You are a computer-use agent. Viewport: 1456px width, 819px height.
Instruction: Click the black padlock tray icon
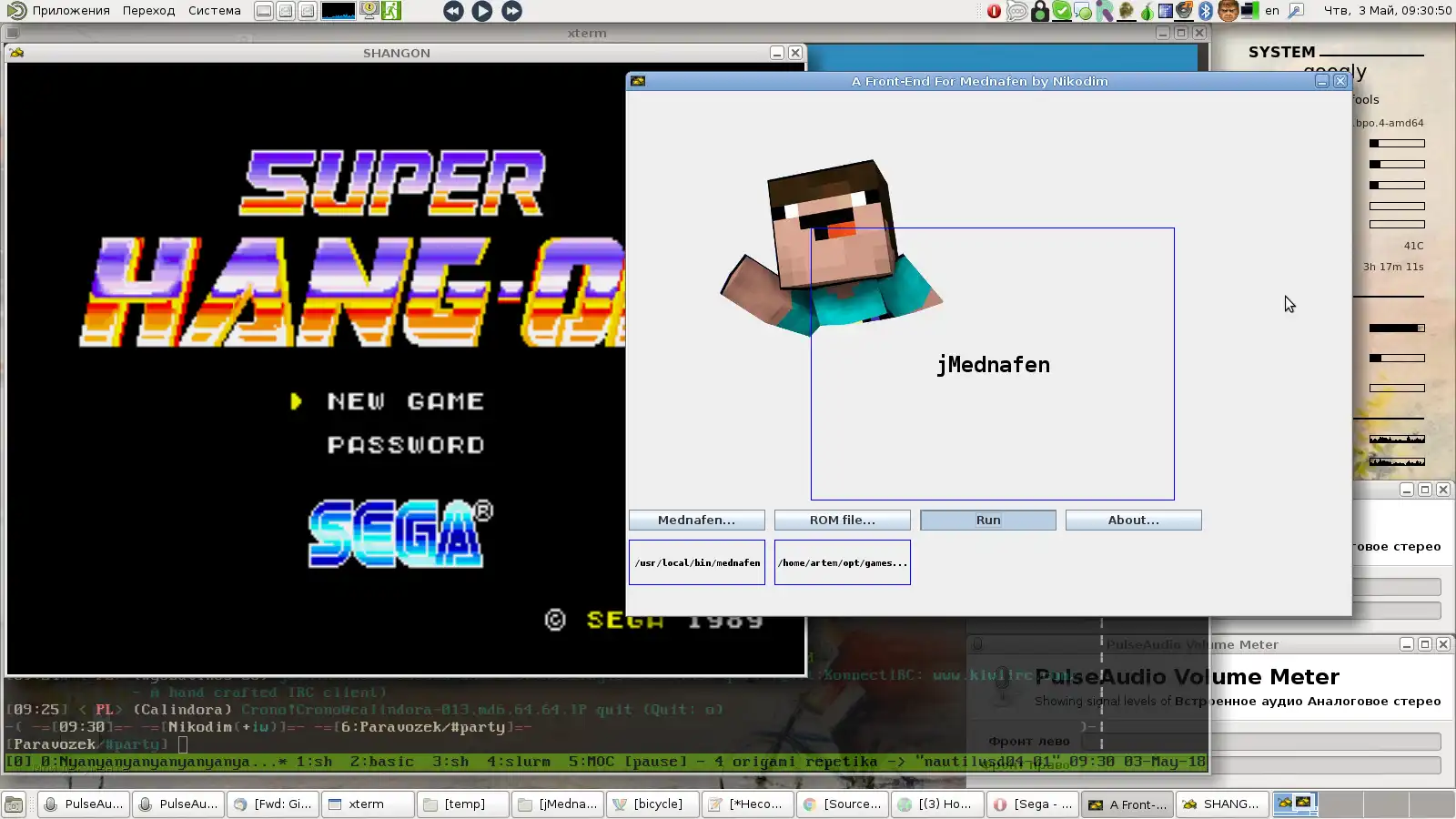(1039, 11)
